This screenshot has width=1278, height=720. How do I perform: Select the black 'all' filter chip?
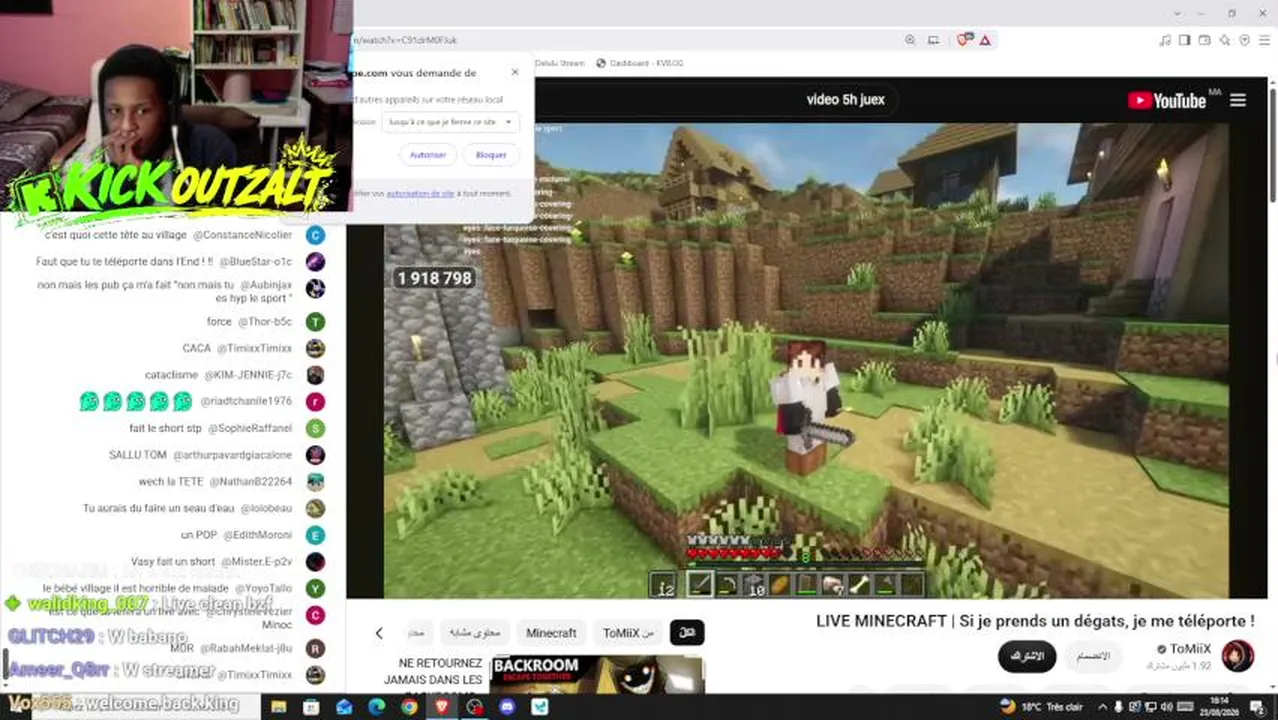pyautogui.click(x=687, y=633)
